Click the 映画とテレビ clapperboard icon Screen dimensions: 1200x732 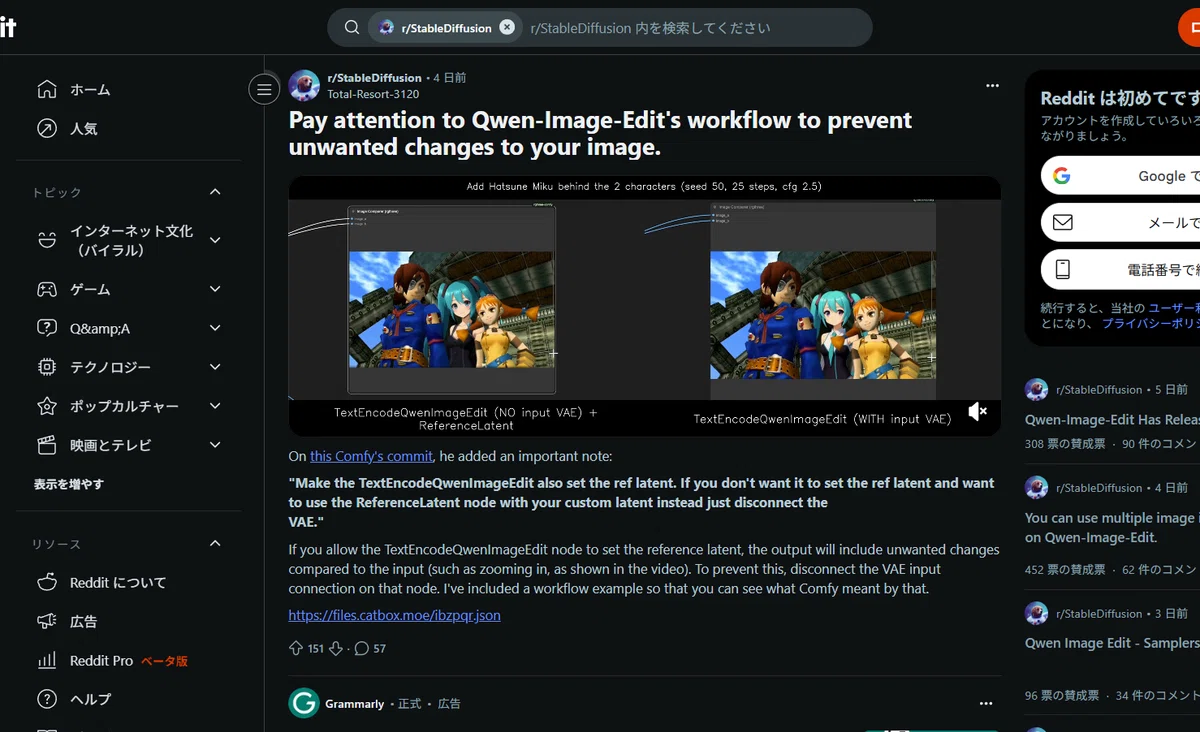[47, 445]
